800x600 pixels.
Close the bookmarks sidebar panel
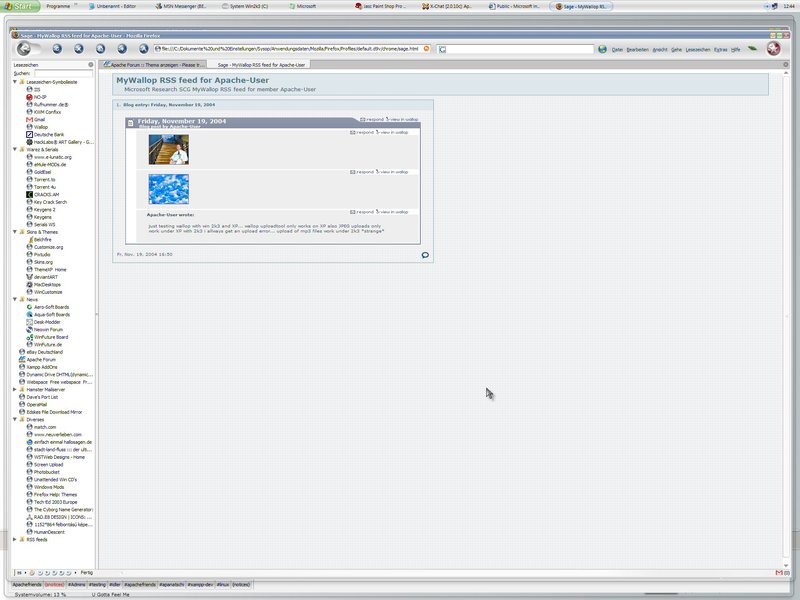[93, 64]
